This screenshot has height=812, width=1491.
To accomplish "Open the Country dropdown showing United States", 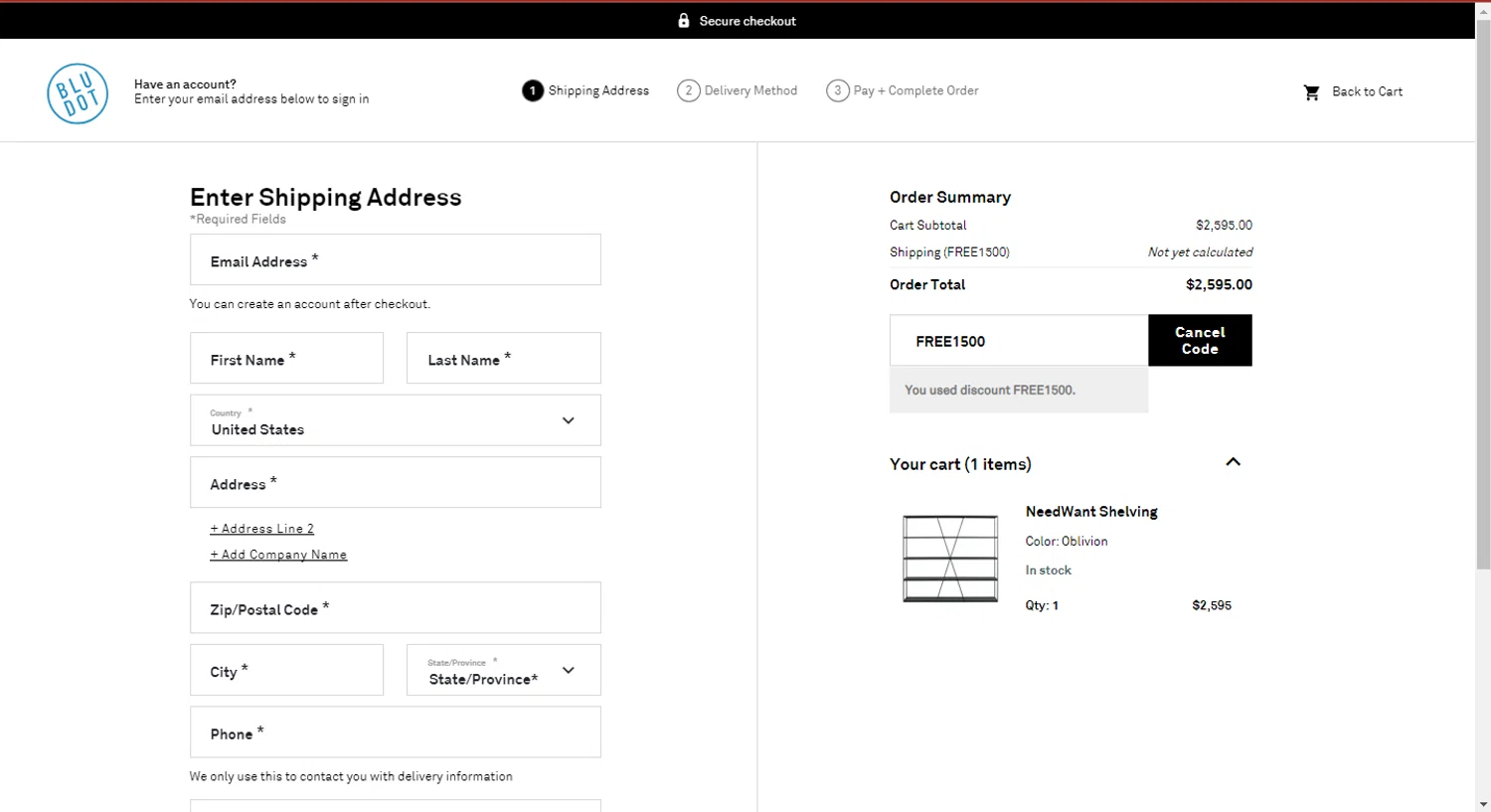I will click(x=396, y=420).
